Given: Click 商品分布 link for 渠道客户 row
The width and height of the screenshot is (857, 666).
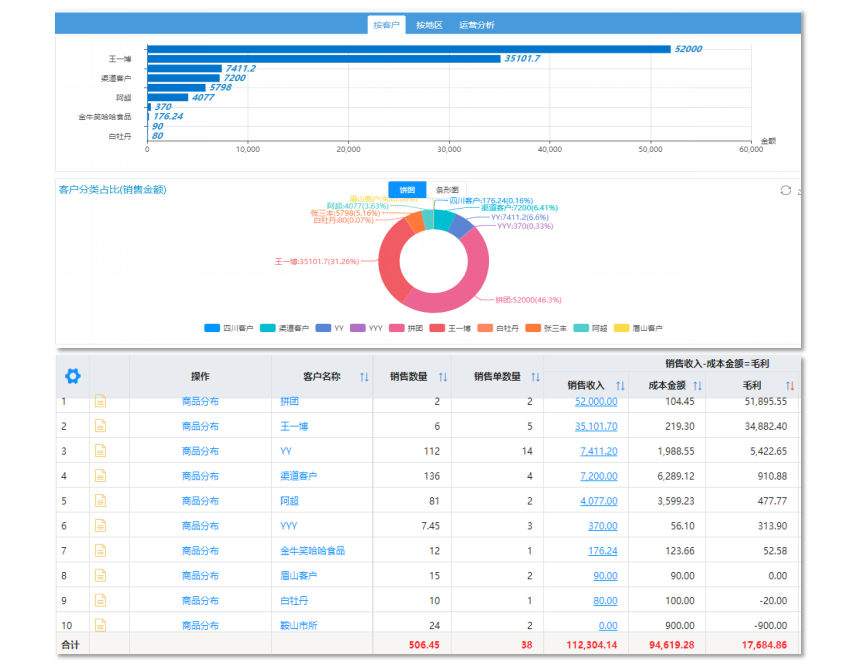Looking at the screenshot, I should pos(200,476).
